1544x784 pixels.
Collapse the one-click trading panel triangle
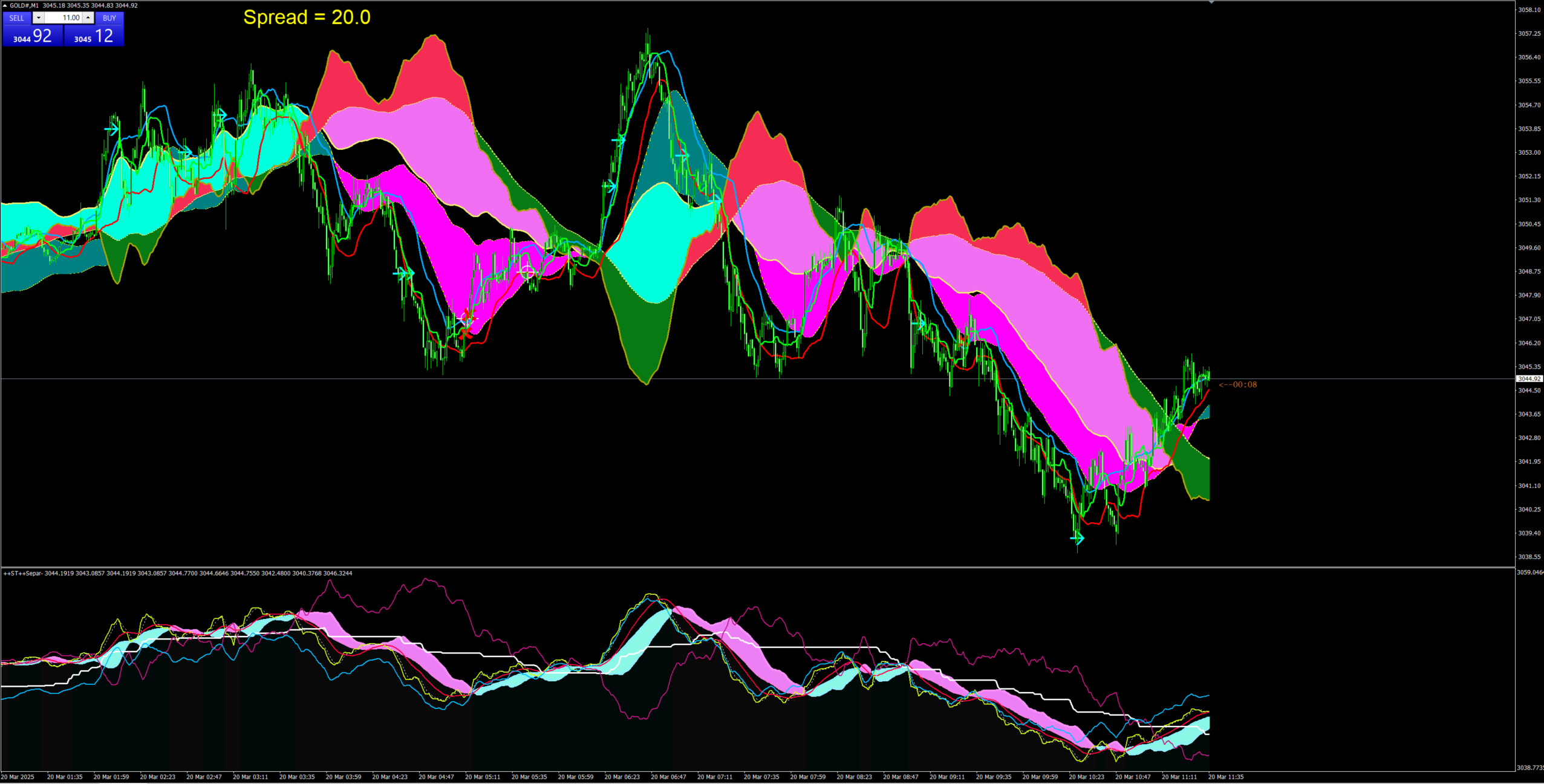point(5,5)
